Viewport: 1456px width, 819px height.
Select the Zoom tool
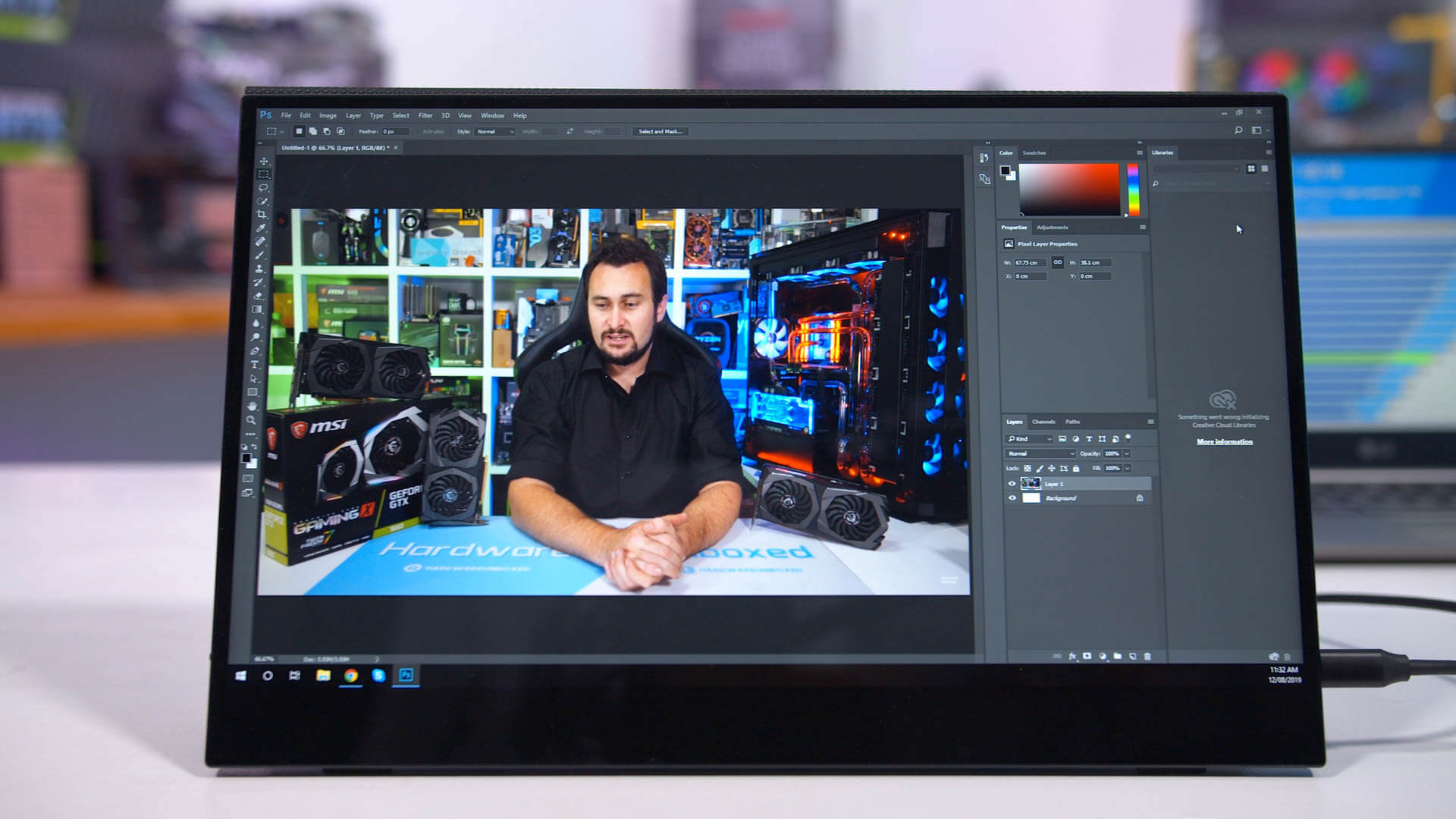click(x=251, y=419)
